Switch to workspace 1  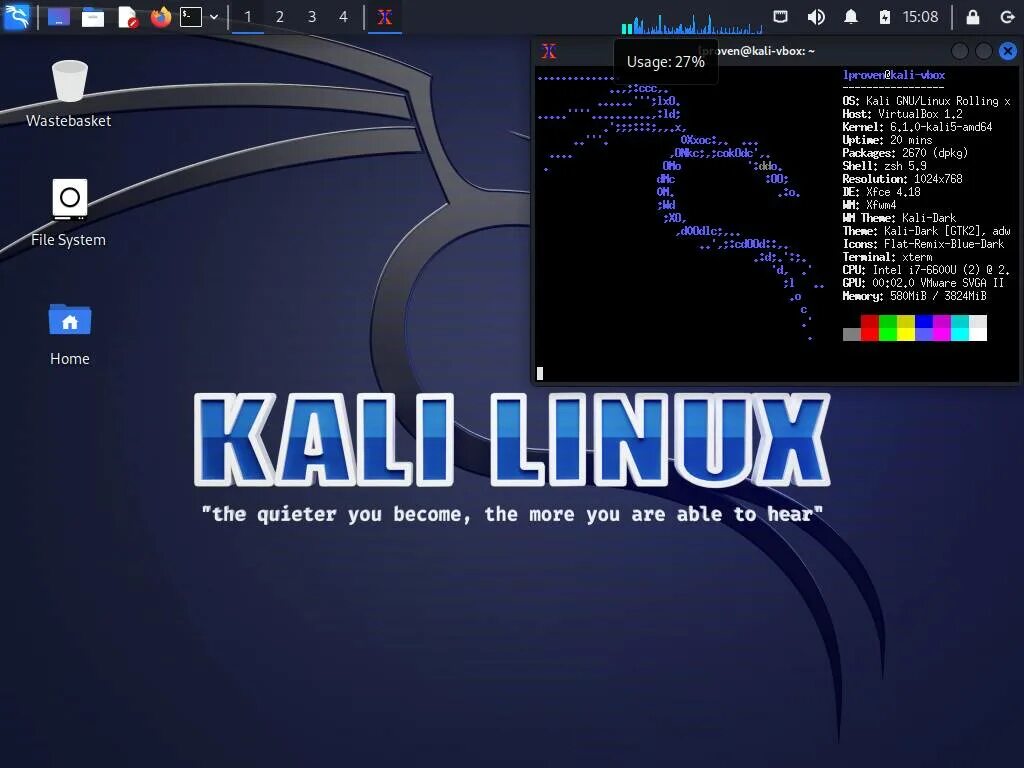pos(248,17)
